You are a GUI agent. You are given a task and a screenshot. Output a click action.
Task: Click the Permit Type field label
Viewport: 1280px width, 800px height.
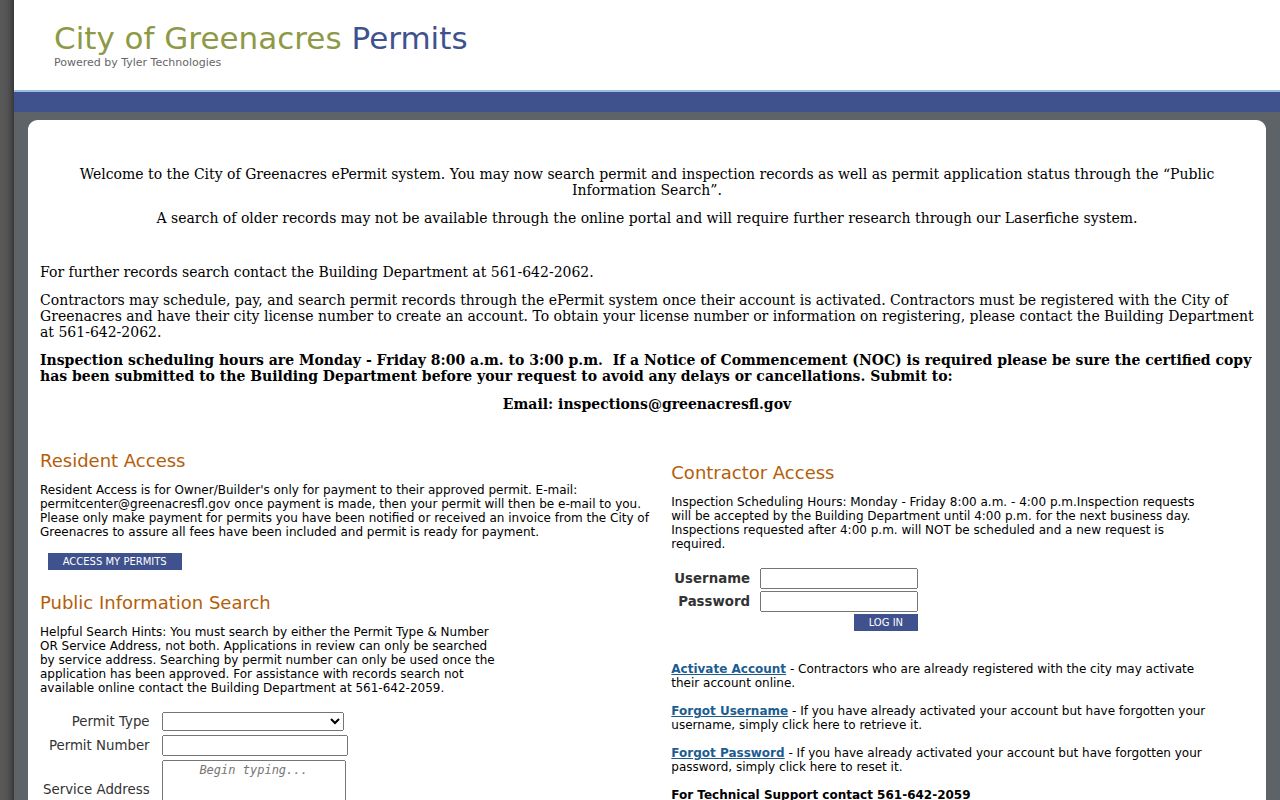coord(110,721)
